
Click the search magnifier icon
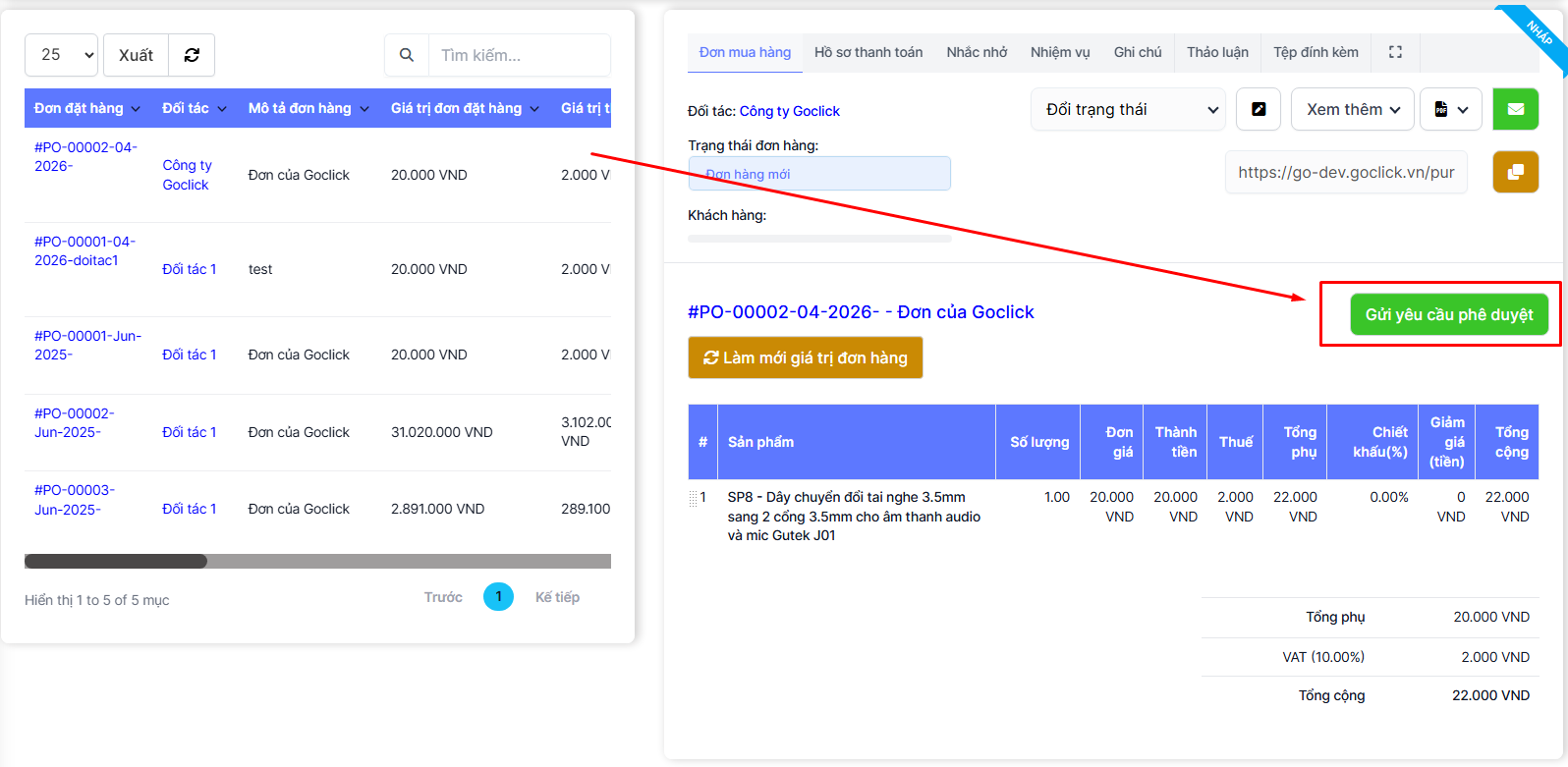pyautogui.click(x=407, y=55)
